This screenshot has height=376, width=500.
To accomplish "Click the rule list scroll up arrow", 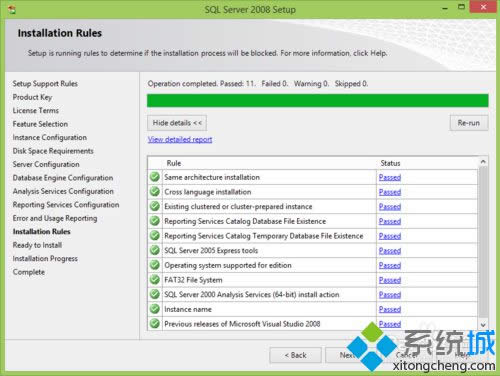I will click(483, 162).
